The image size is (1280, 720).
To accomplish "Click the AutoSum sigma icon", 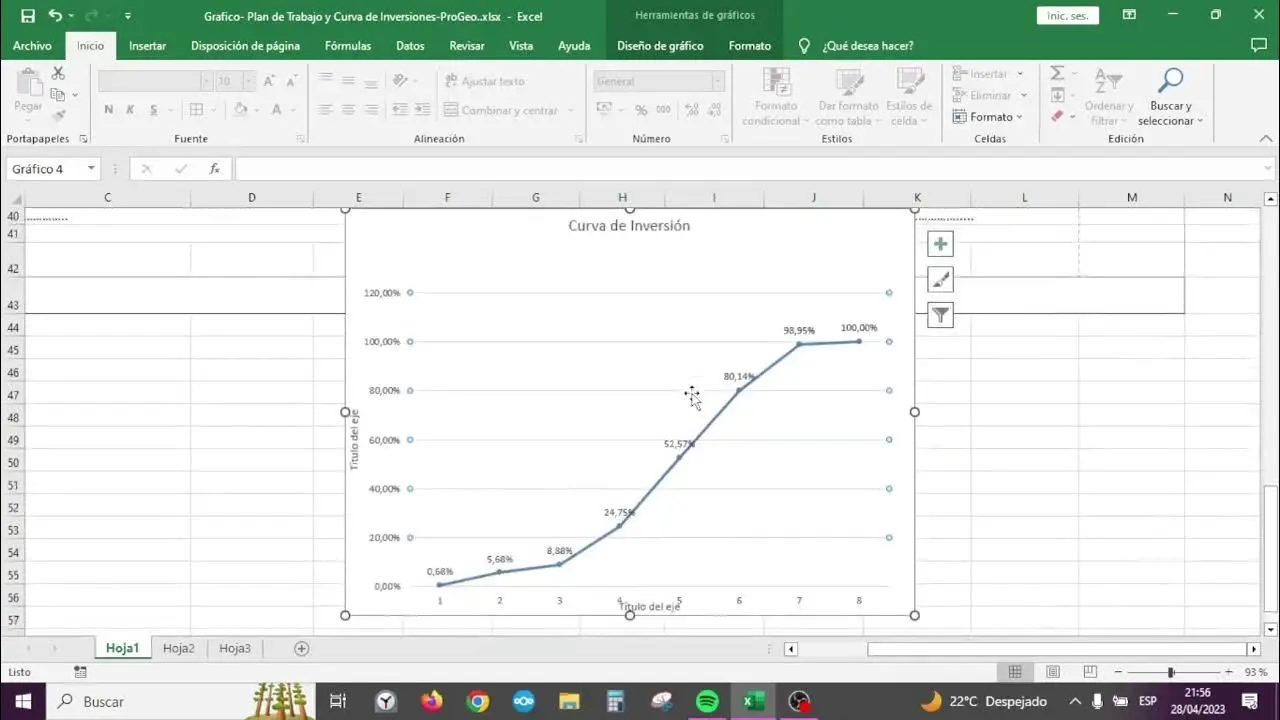I will (1057, 74).
